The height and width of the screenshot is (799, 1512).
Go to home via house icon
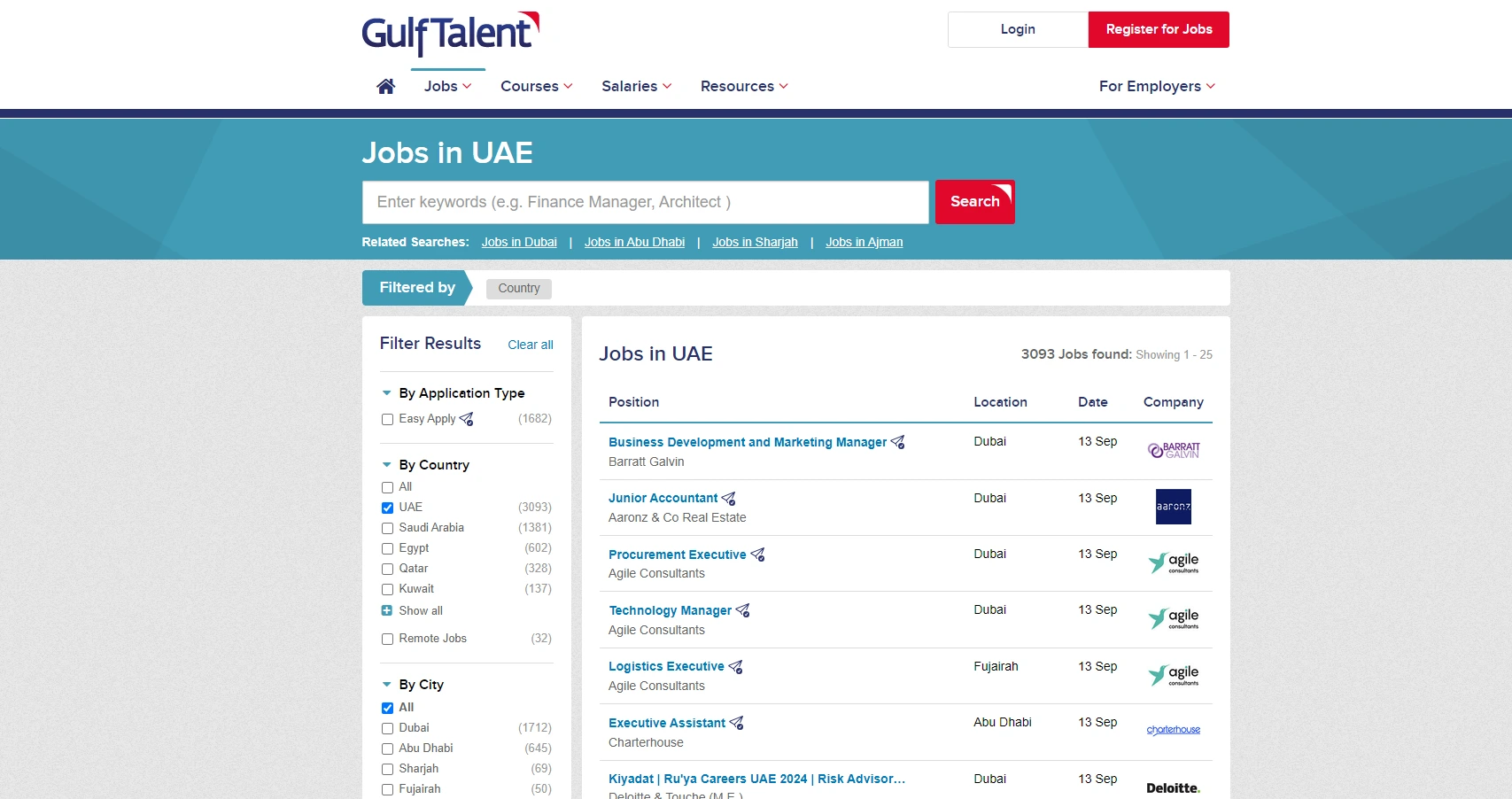(385, 86)
